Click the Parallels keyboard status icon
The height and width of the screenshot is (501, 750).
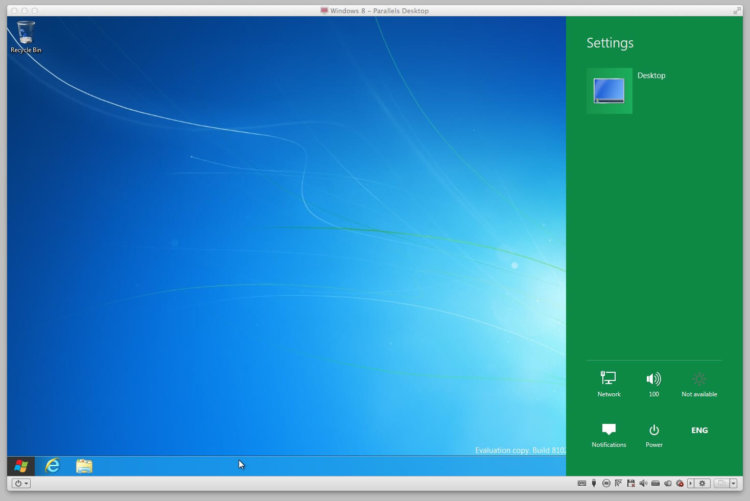click(x=582, y=483)
